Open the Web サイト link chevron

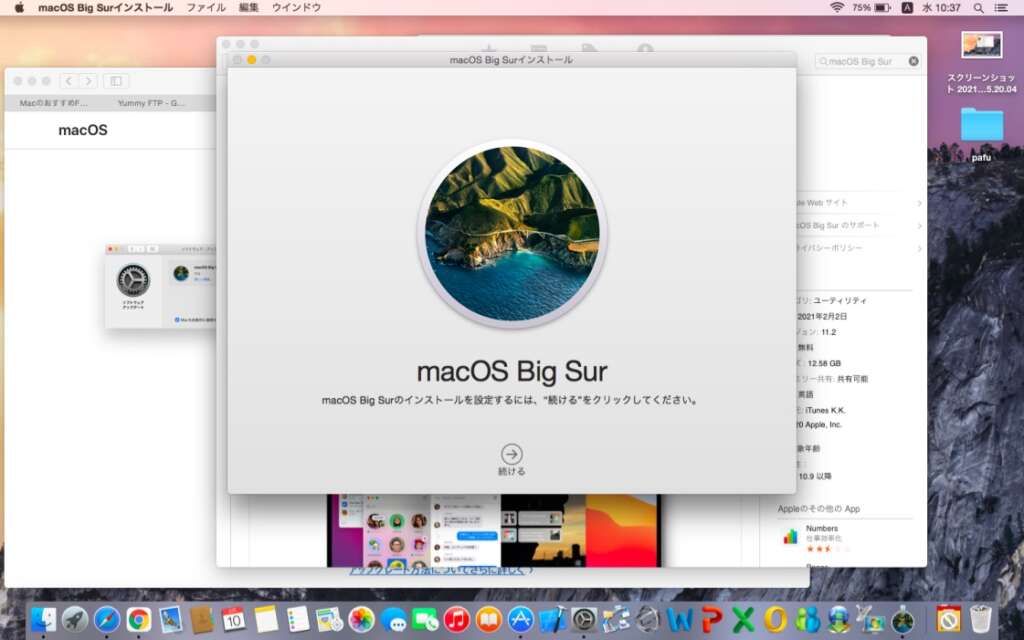(x=919, y=203)
